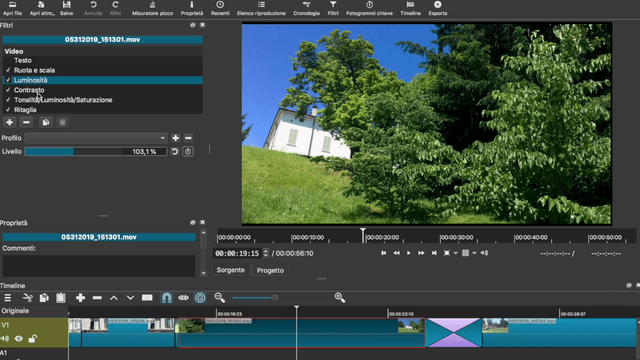Overwrite clip with the down chevron

point(130,298)
